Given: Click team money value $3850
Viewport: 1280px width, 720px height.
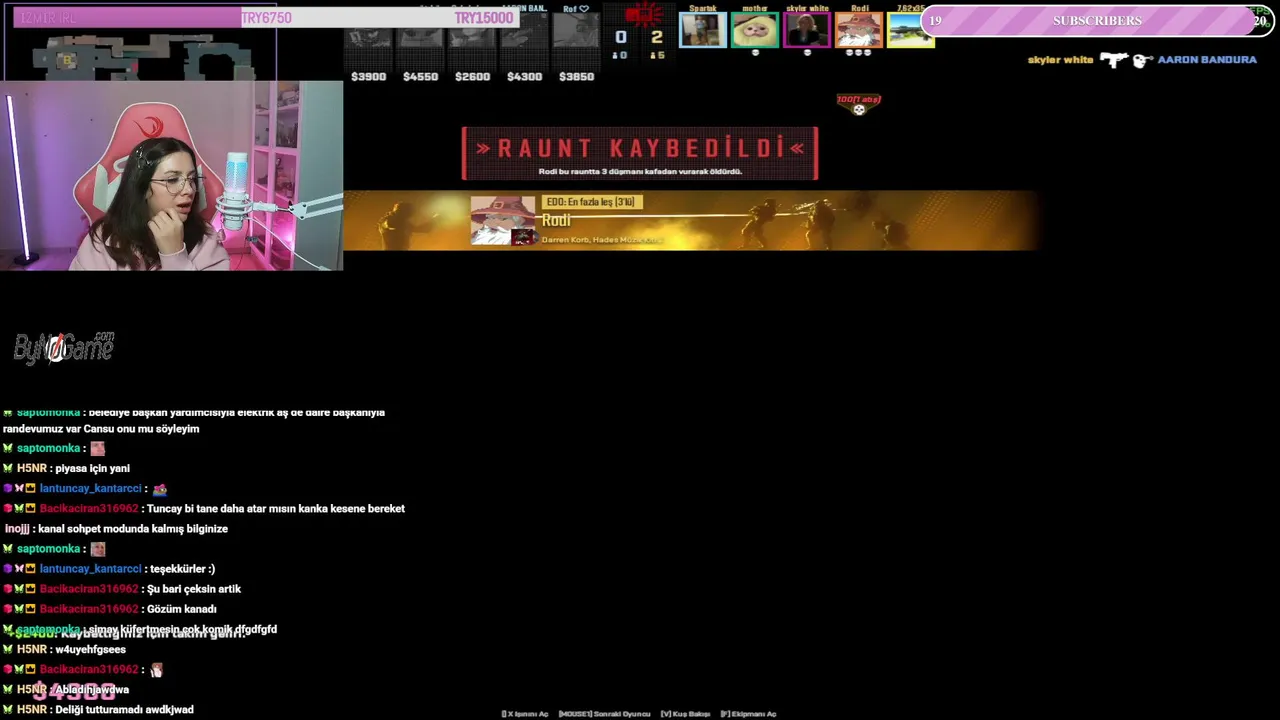Looking at the screenshot, I should coord(576,77).
